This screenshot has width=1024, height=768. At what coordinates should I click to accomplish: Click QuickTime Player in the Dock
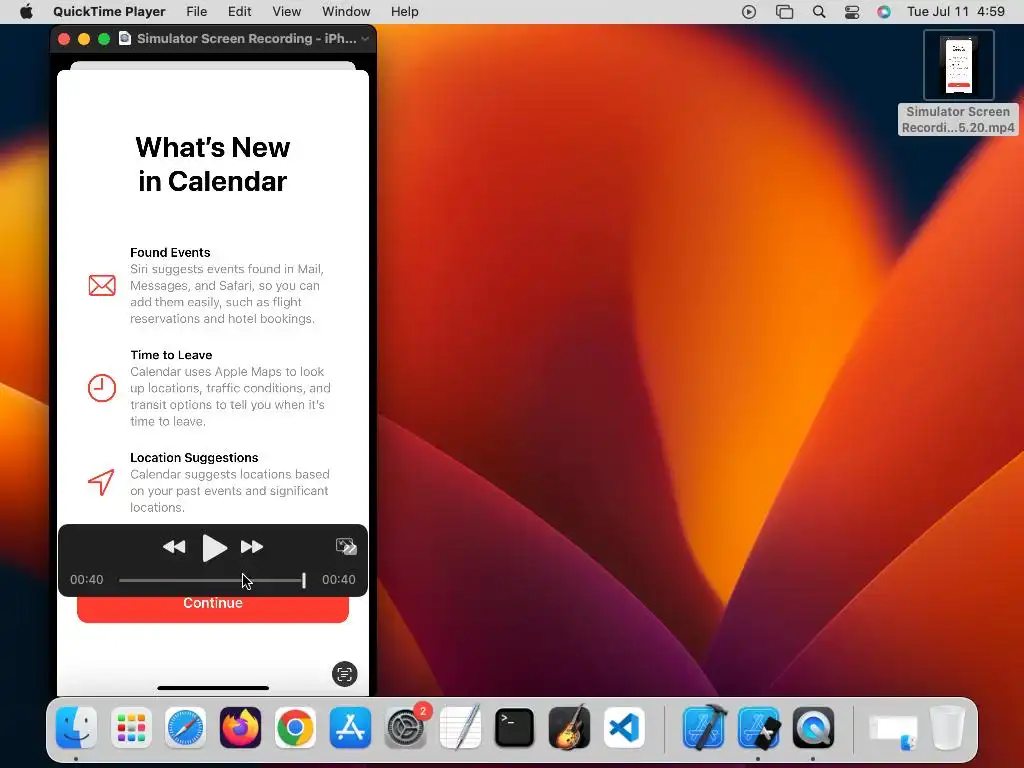click(x=813, y=728)
